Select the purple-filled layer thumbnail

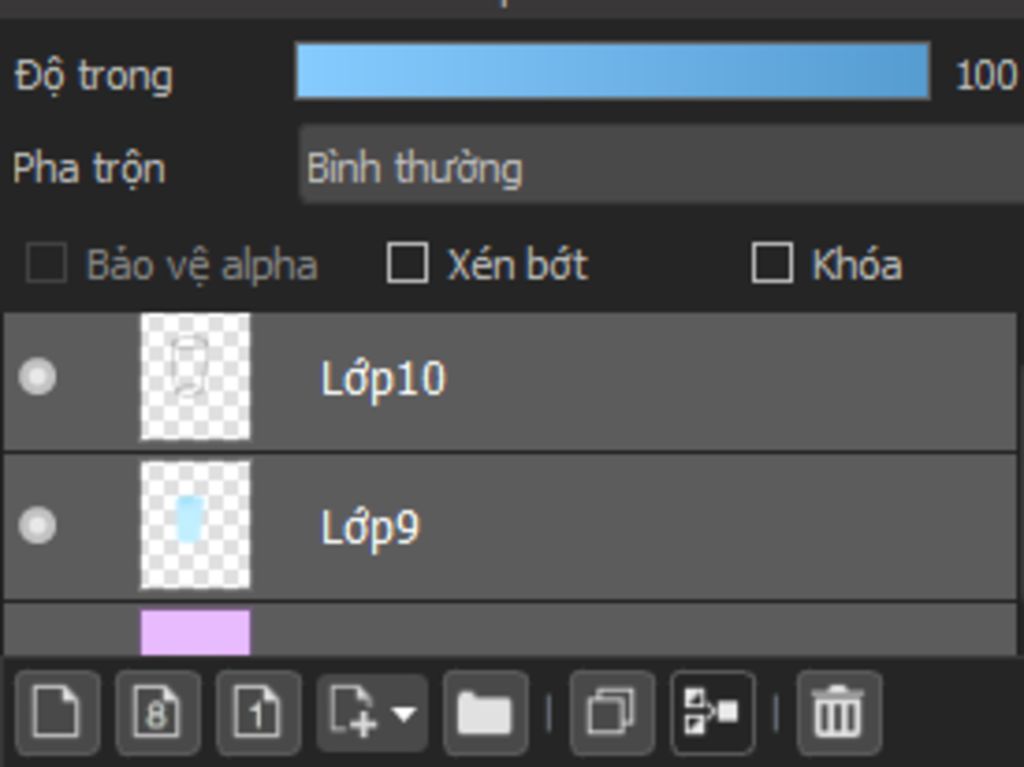pyautogui.click(x=195, y=632)
